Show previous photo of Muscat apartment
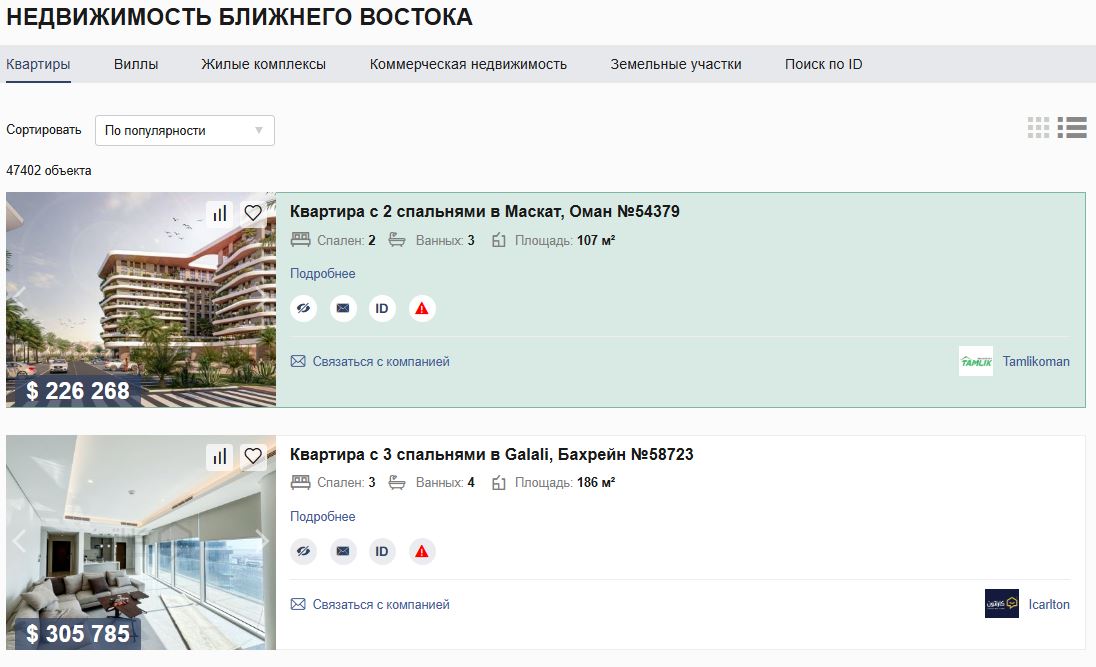The width and height of the screenshot is (1096, 667). tap(20, 295)
